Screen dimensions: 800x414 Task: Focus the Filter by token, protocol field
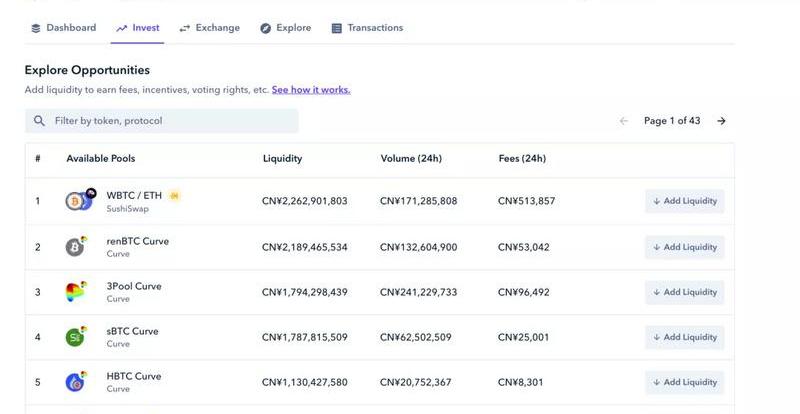(x=162, y=121)
